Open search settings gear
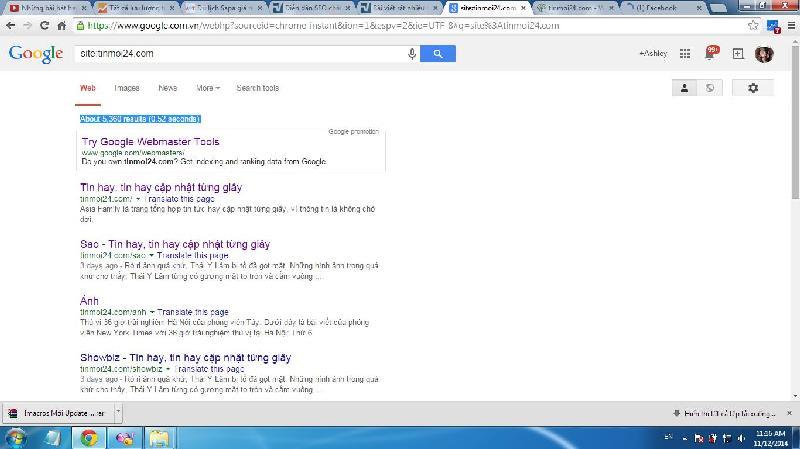 (753, 88)
